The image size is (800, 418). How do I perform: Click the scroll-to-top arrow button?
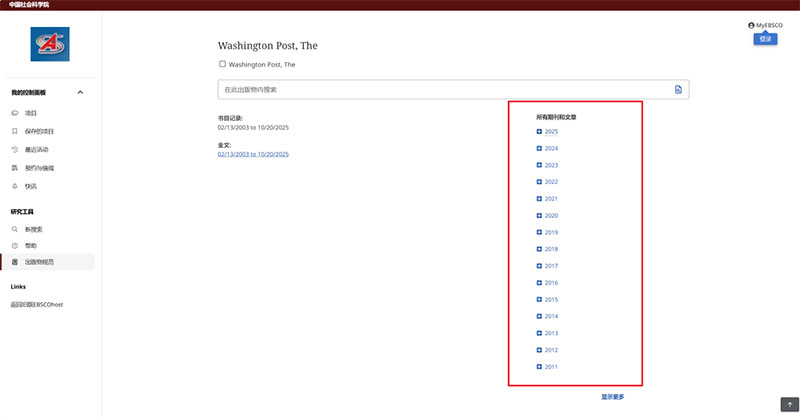(788, 404)
